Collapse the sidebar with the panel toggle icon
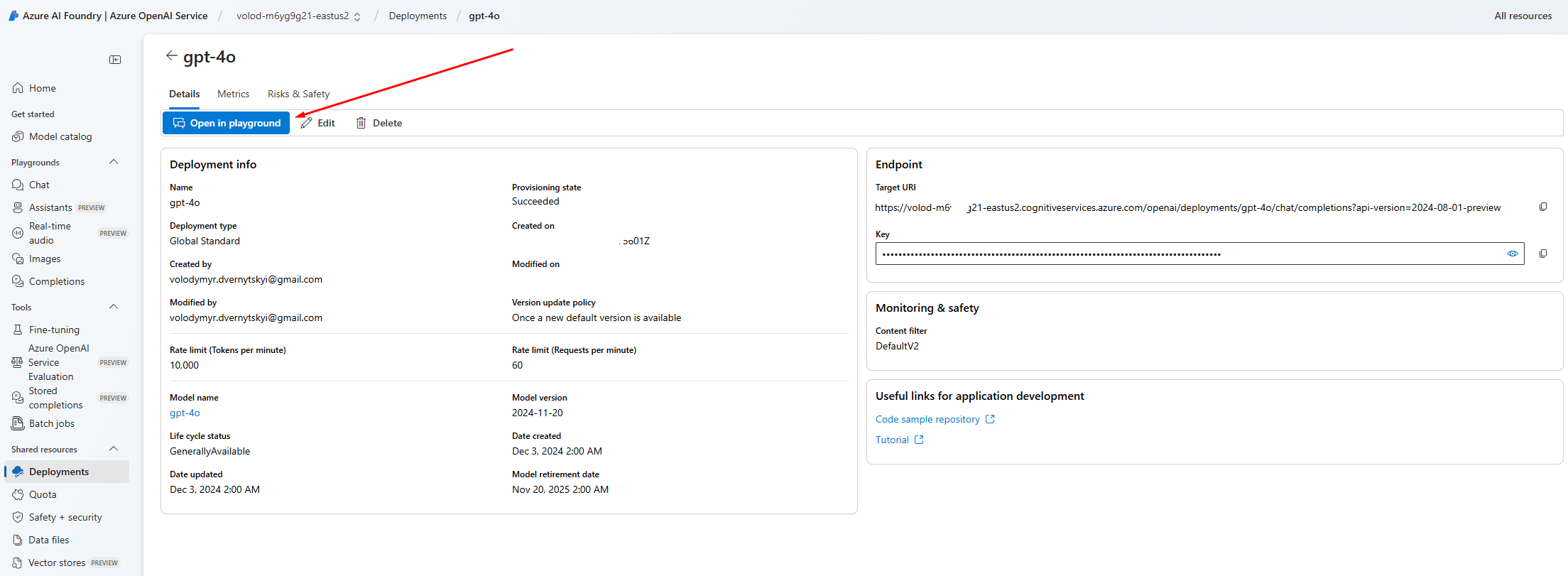Viewport: 1568px width, 576px height. pyautogui.click(x=115, y=60)
